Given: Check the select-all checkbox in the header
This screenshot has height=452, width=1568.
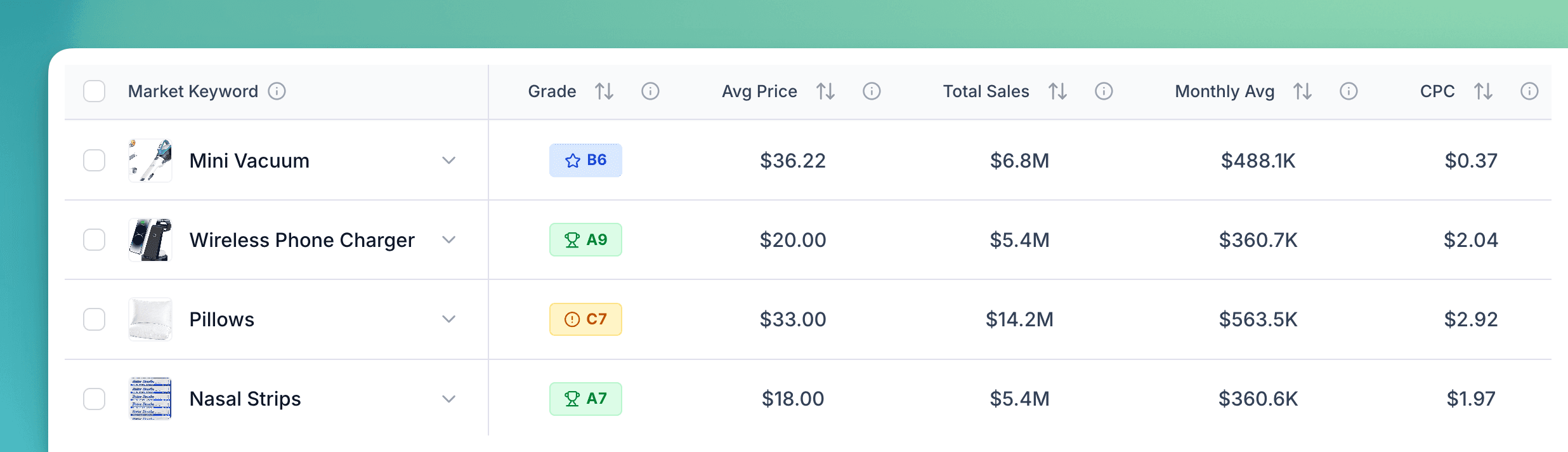Looking at the screenshot, I should click(94, 91).
